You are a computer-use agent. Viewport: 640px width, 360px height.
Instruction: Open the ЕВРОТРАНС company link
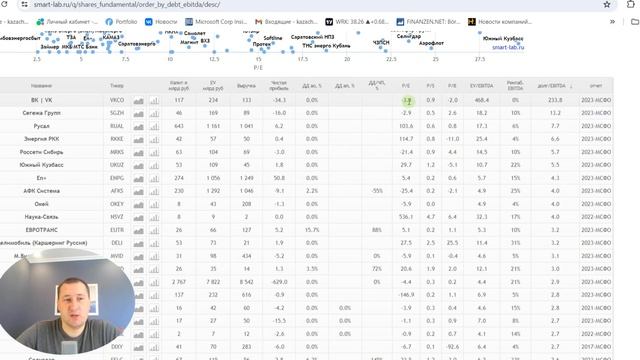(41, 230)
